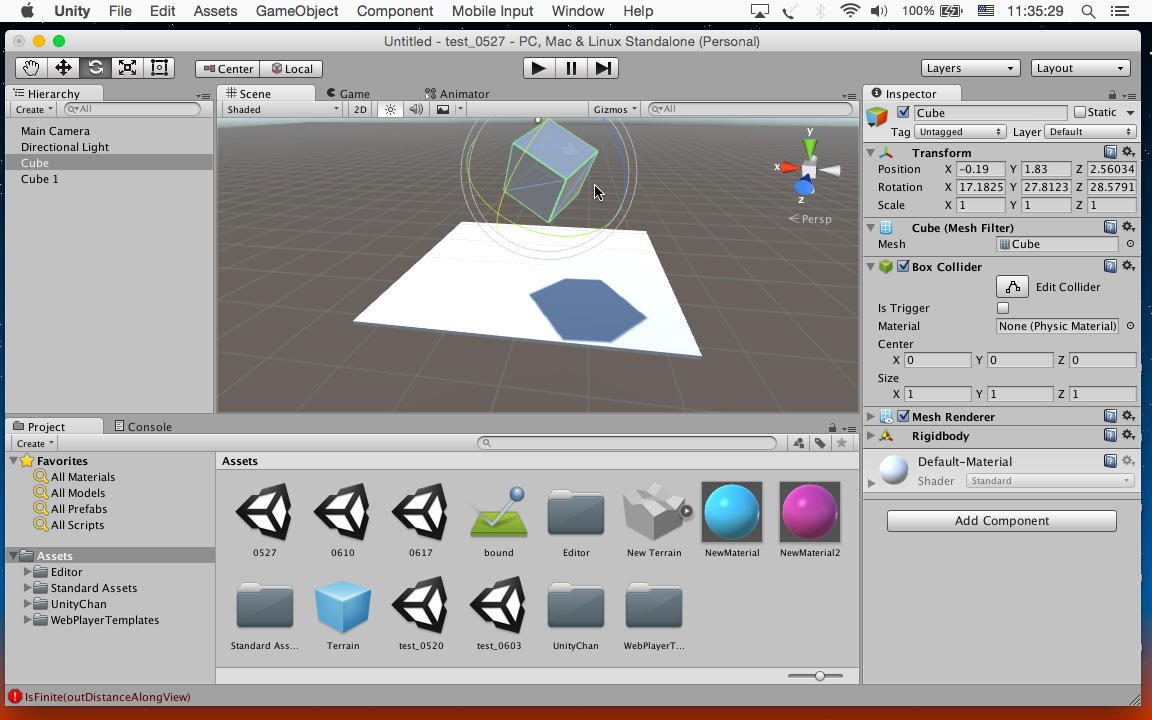Check the Is Trigger checkbox
Screen dimensions: 1152x720
[1003, 308]
